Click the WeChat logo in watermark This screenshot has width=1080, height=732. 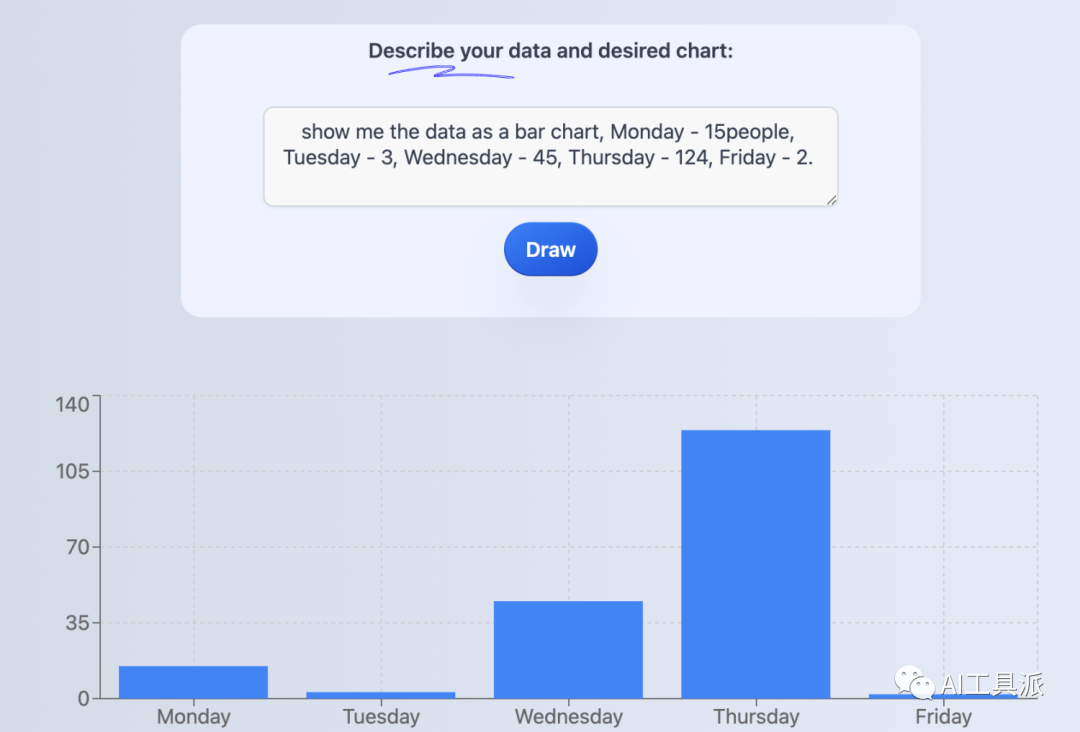[x=914, y=682]
